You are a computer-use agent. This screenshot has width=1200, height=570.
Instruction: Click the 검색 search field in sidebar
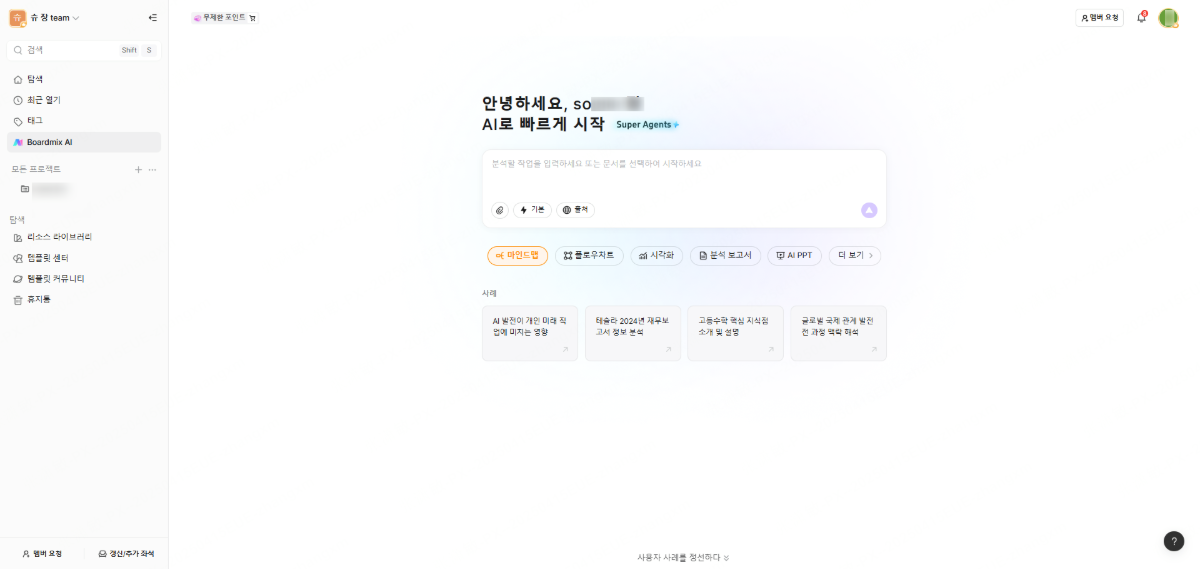pyautogui.click(x=84, y=49)
